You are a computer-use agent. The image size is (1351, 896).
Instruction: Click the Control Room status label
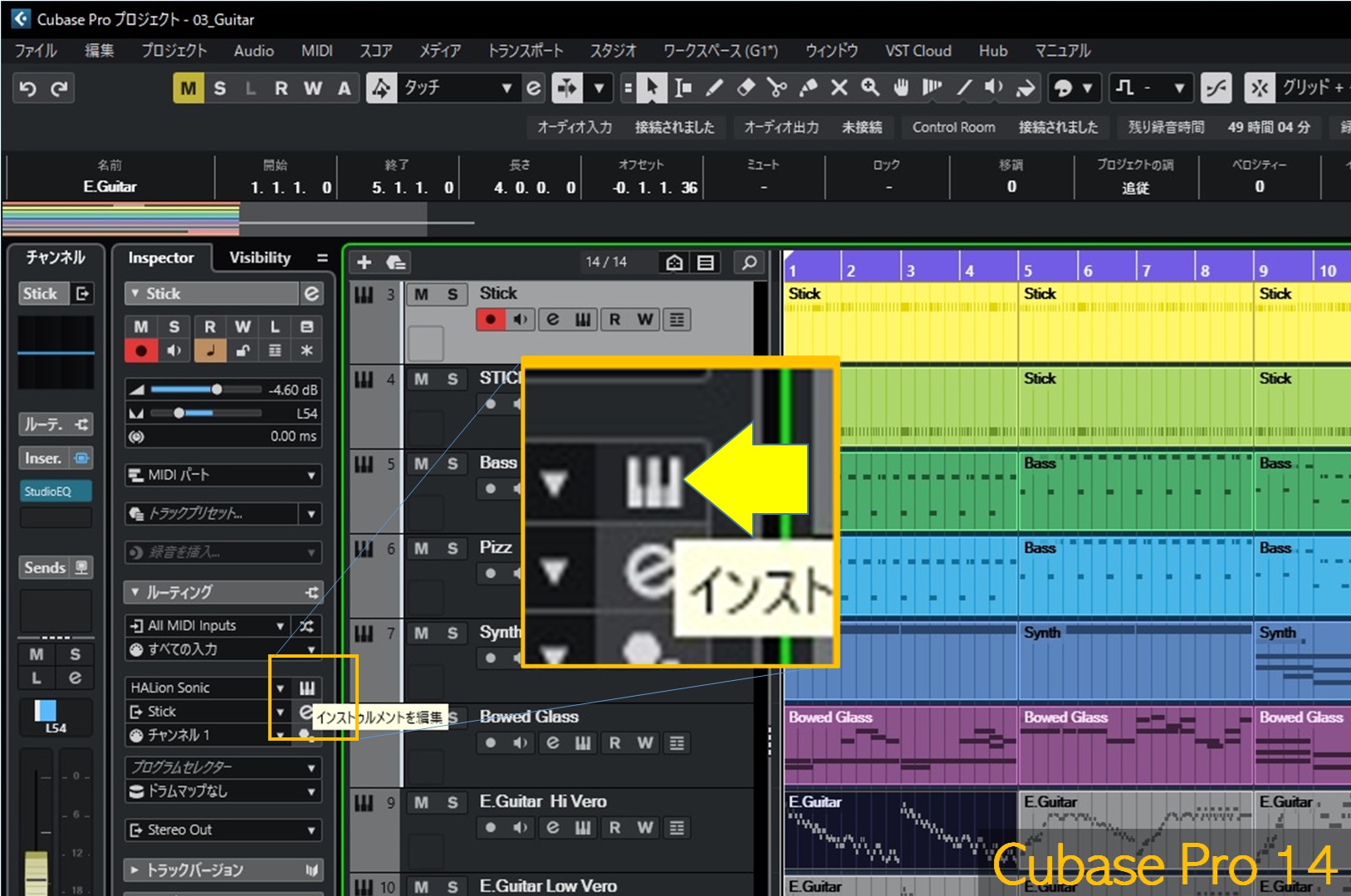point(953,127)
